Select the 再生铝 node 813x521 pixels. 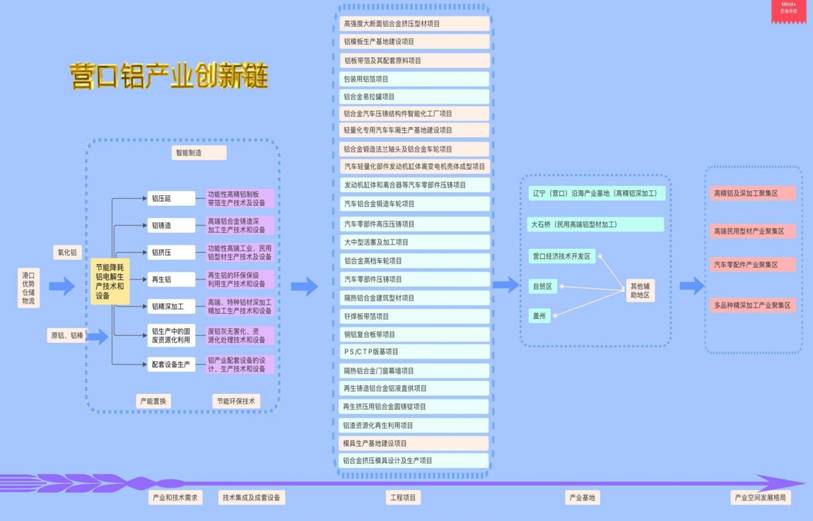coord(161,279)
